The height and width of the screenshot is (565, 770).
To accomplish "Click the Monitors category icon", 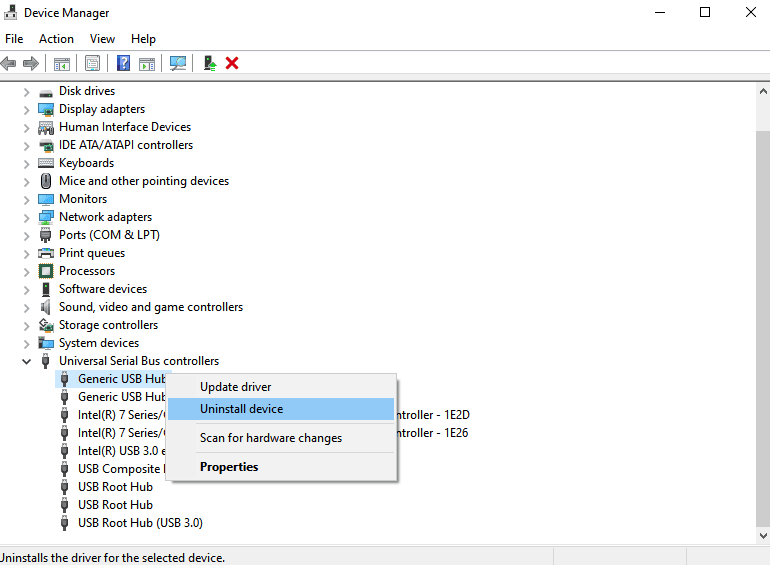I will 46,199.
